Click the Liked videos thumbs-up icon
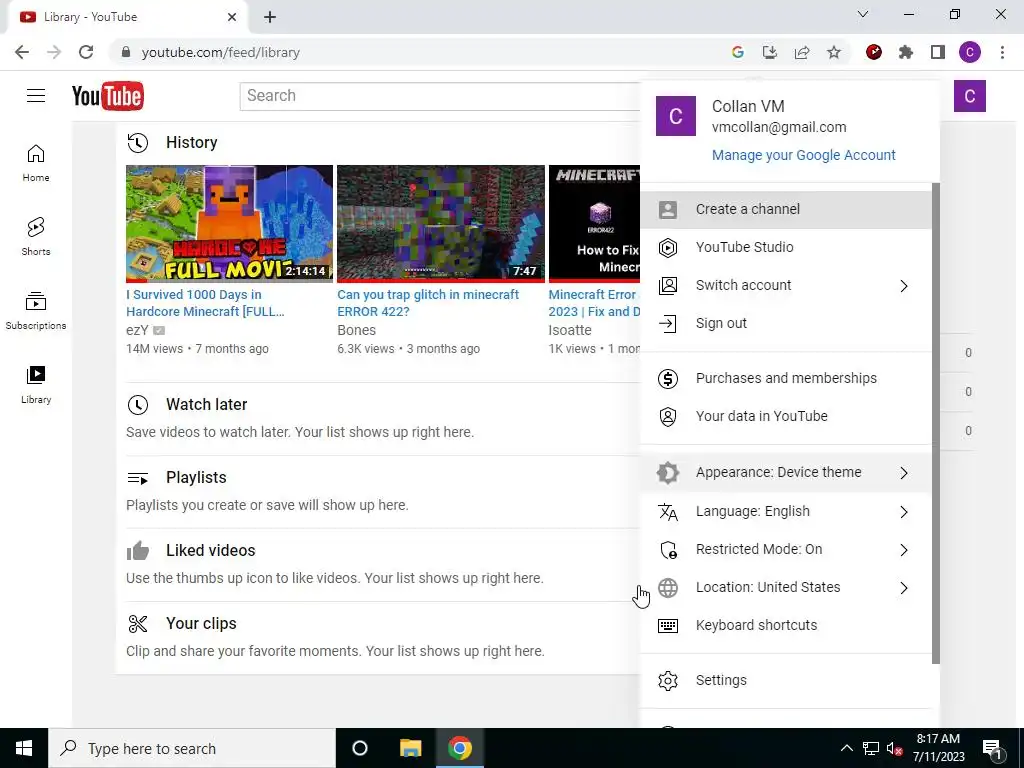Viewport: 1024px width, 768px height. [138, 551]
